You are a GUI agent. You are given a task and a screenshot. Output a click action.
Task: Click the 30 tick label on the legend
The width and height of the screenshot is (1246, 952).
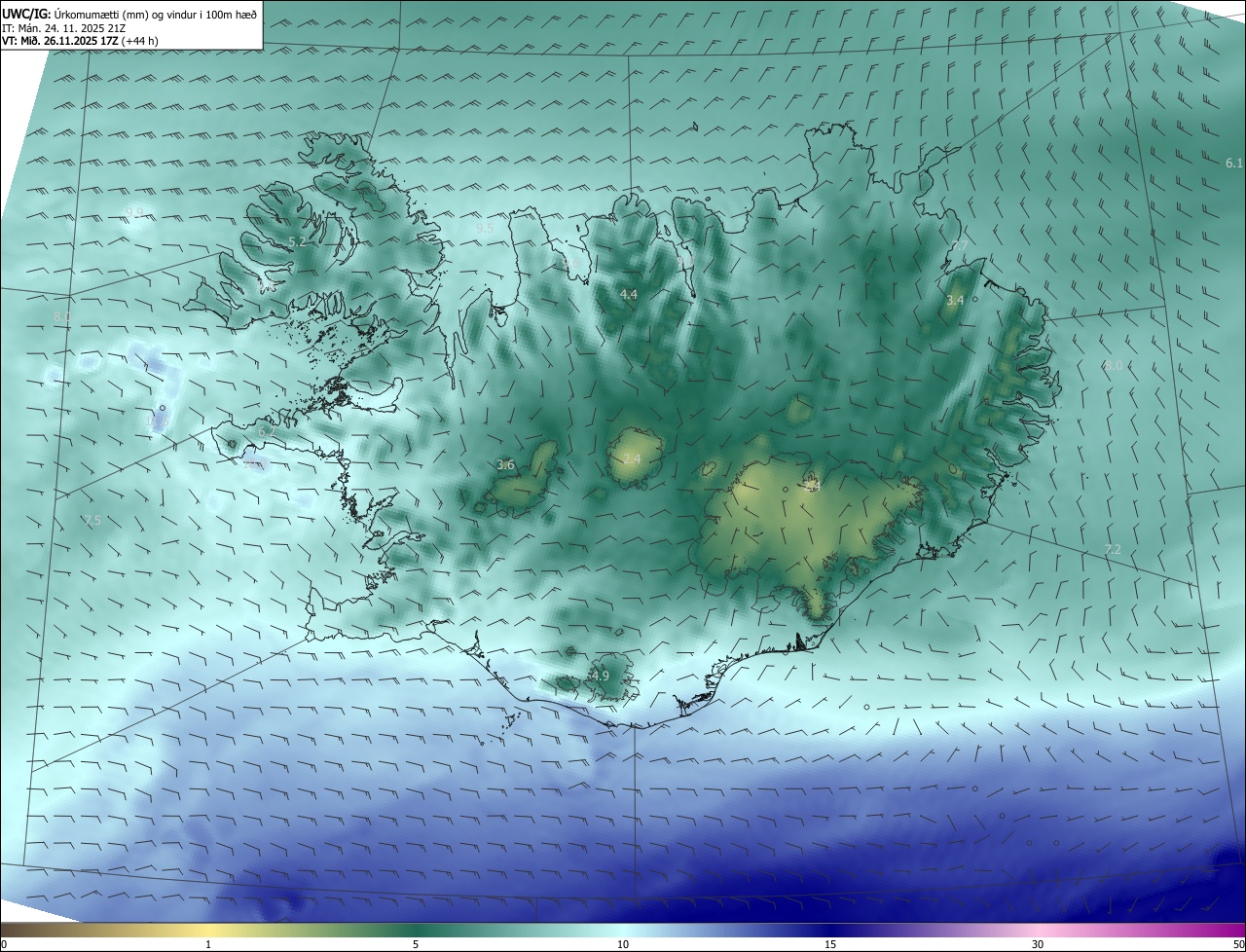click(1038, 944)
